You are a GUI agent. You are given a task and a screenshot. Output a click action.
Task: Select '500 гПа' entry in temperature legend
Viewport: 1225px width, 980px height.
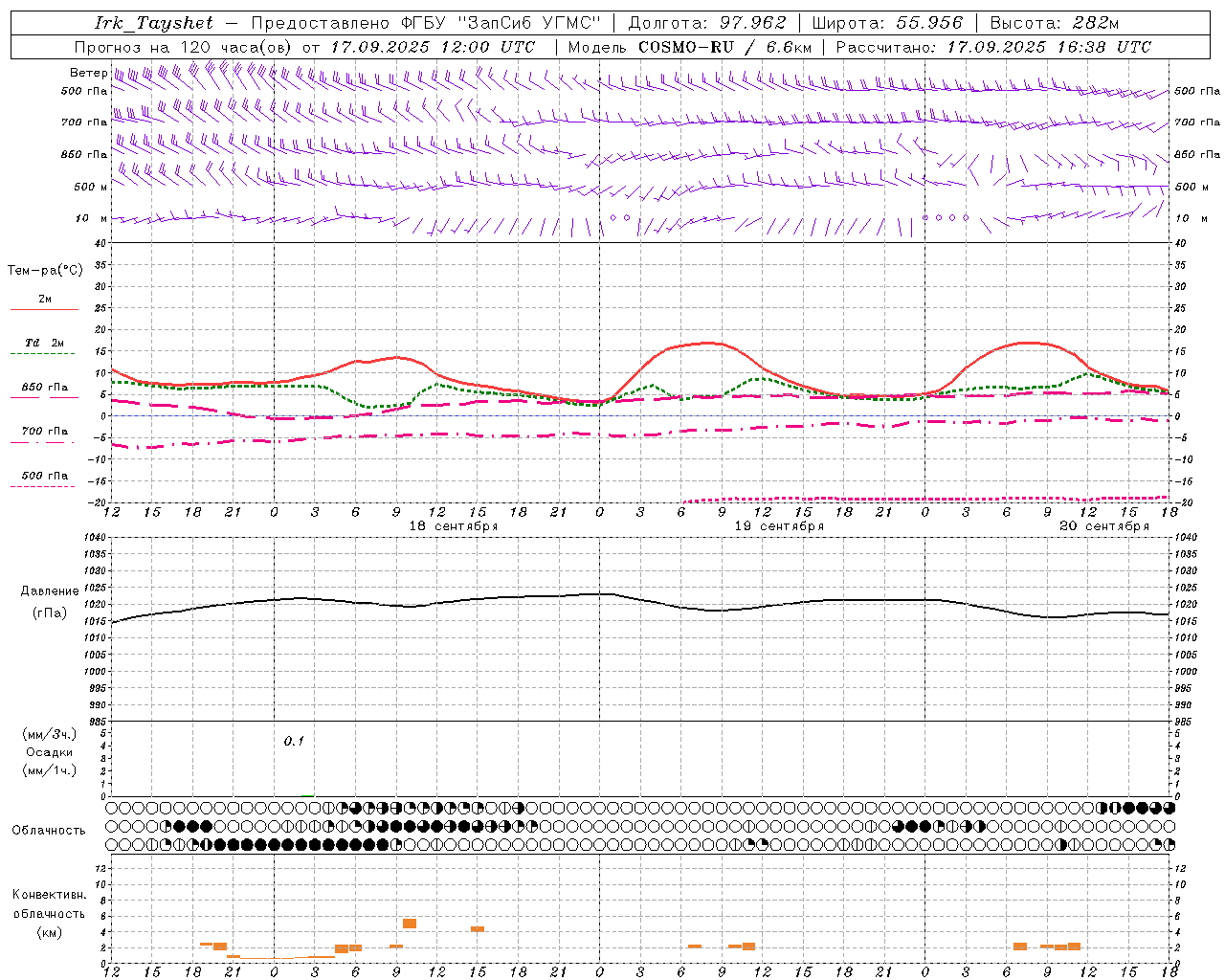pos(45,476)
